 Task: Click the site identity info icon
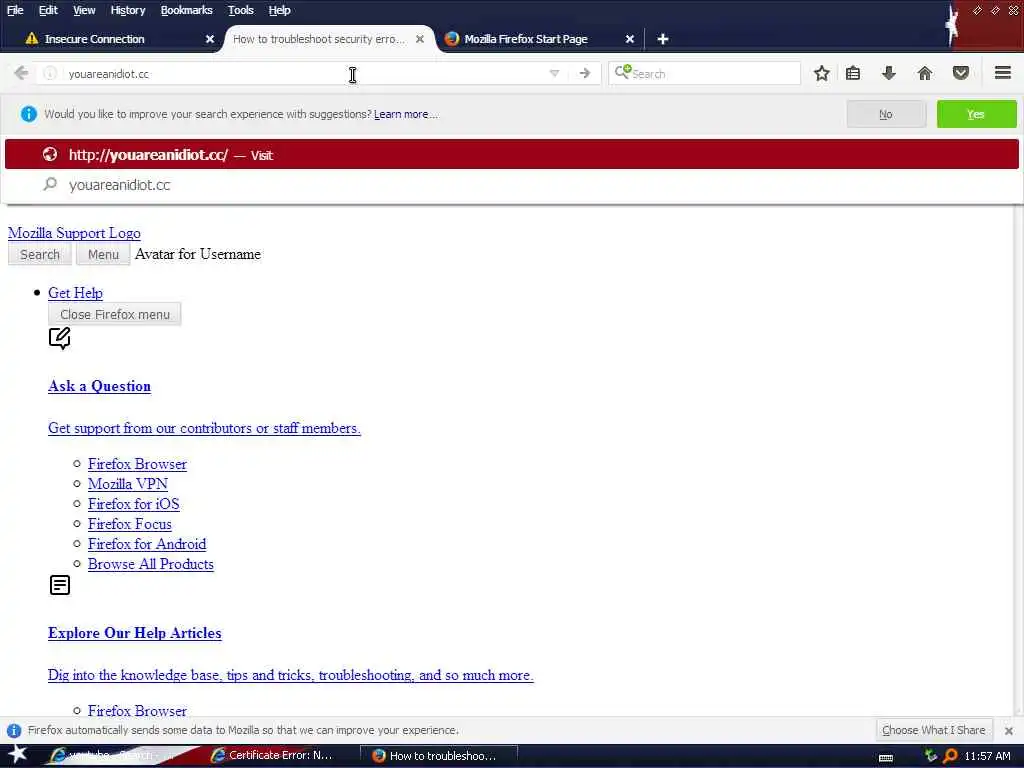[x=50, y=74]
